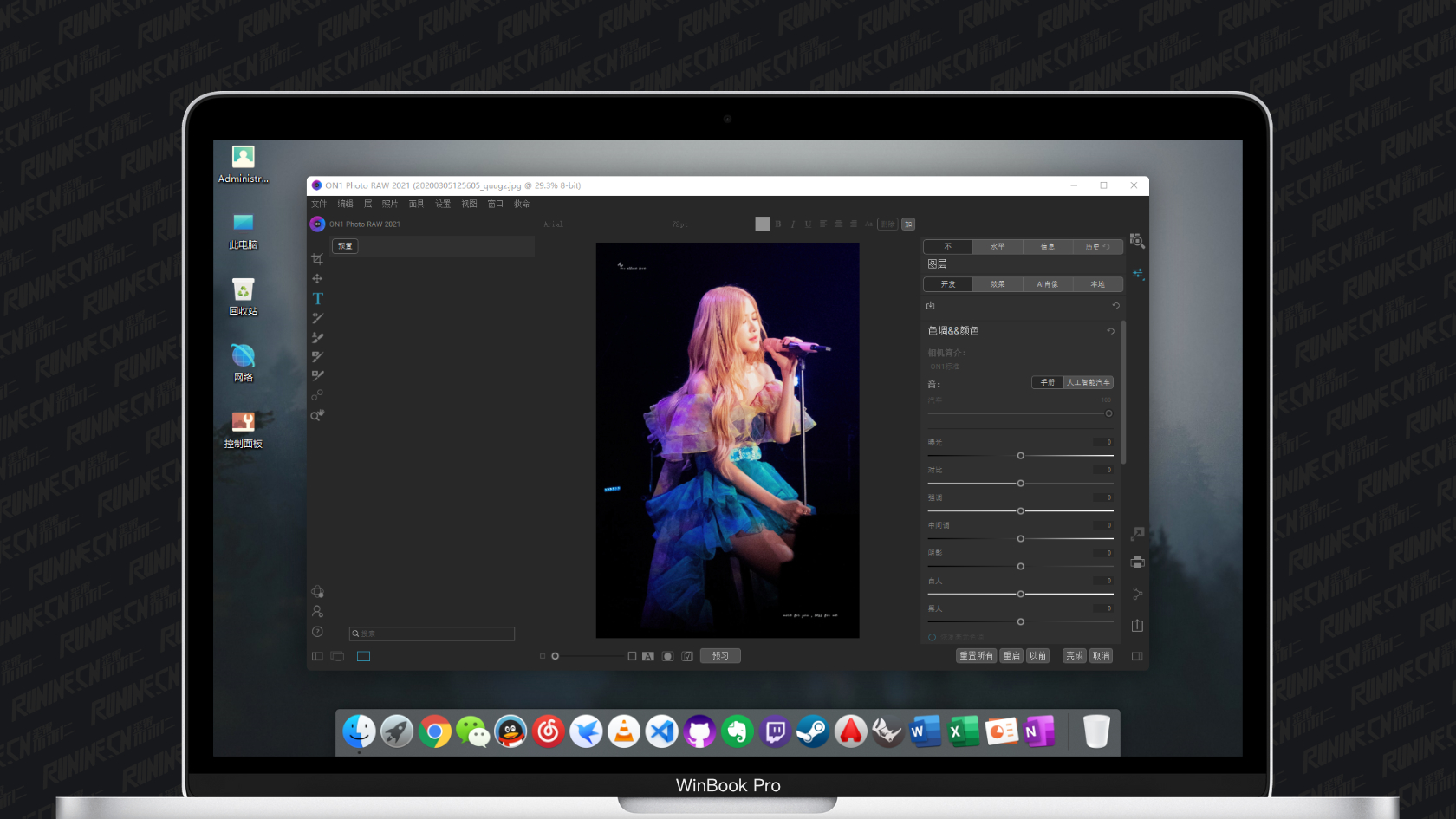Select the 人工智能汽车 (AI Auto) tone option
The height and width of the screenshot is (819, 1456).
1089,382
